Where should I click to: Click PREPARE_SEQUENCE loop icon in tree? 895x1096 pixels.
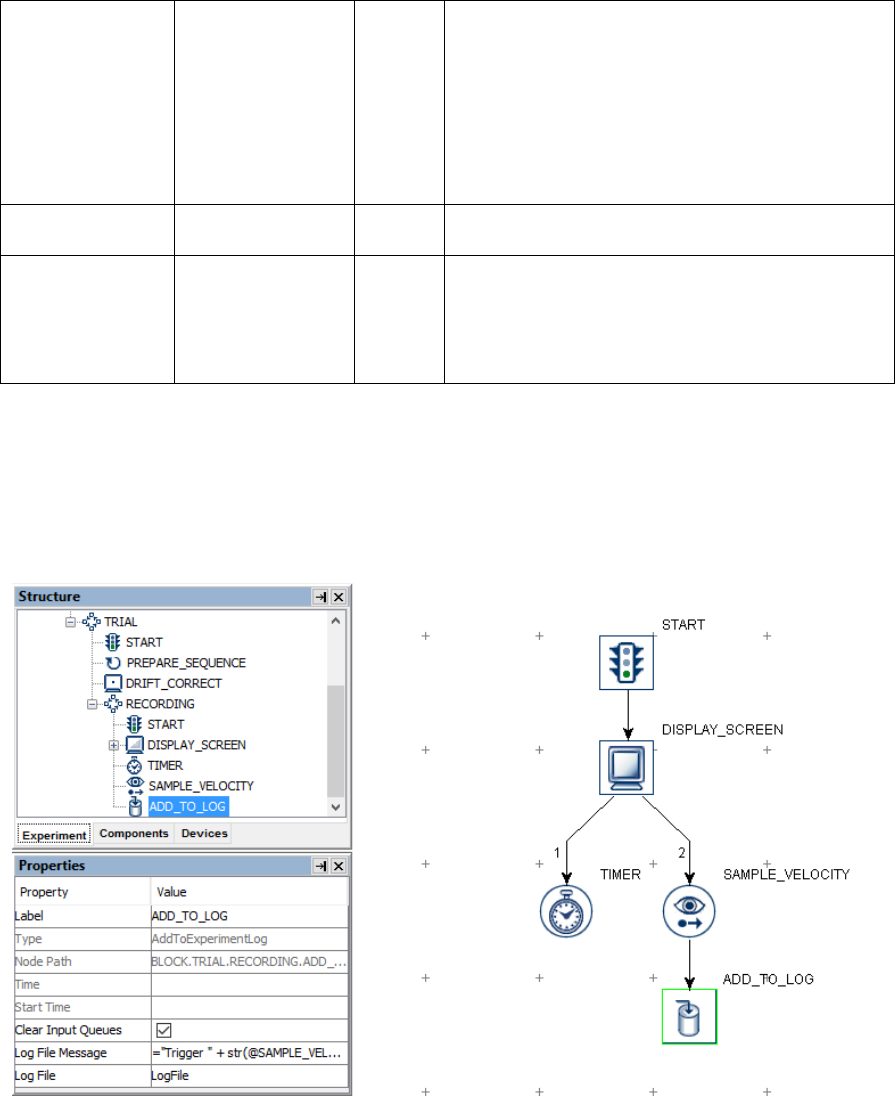[113, 663]
